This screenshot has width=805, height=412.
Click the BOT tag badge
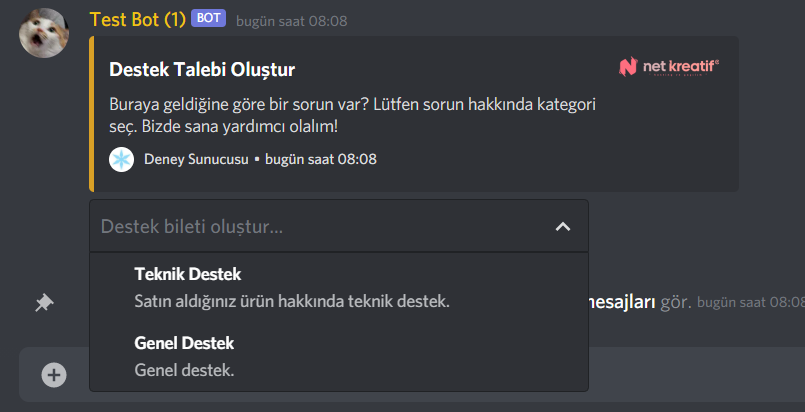(x=208, y=18)
